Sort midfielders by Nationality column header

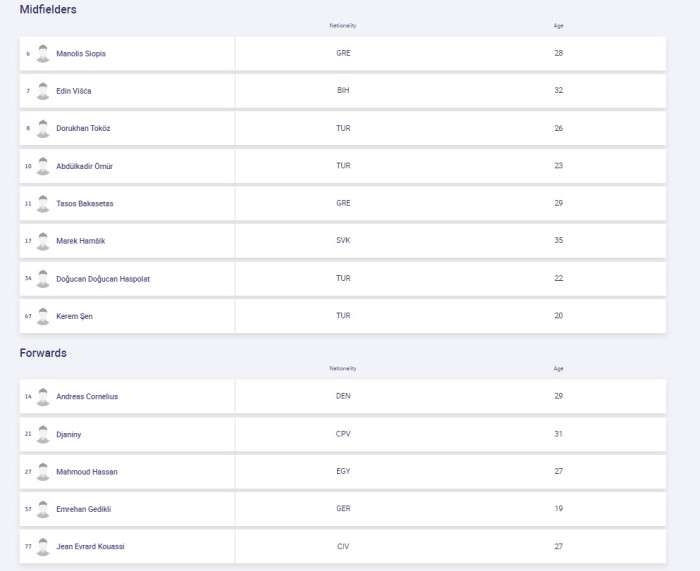(343, 26)
